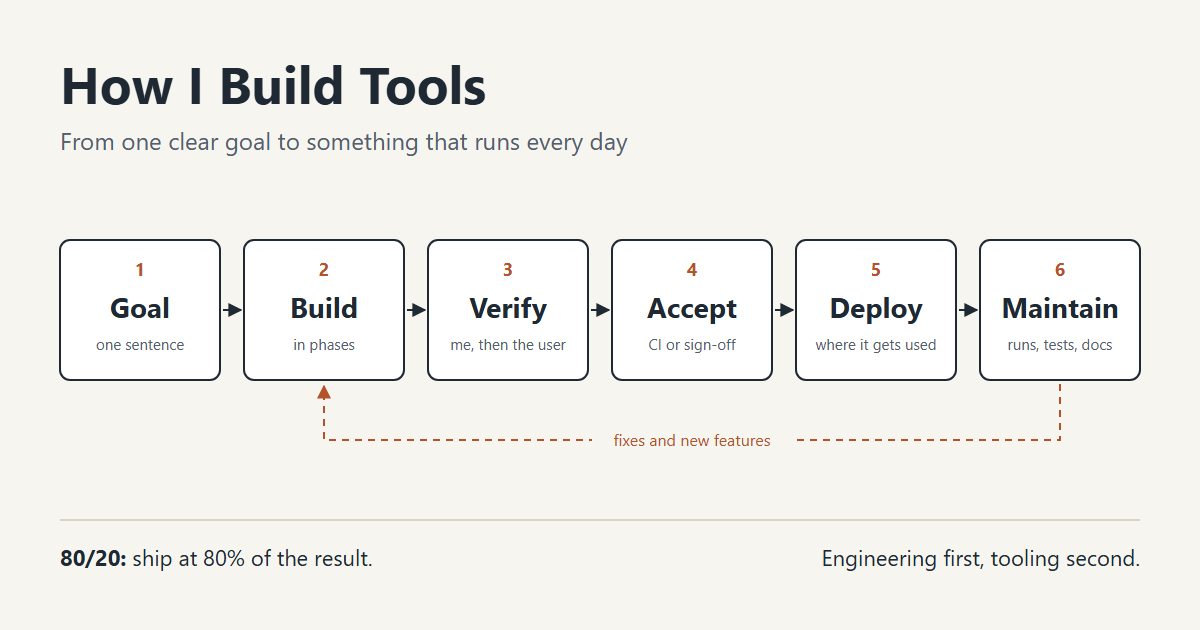Select the "80/20: ship at 80% of the result." note
Image resolution: width=1200 pixels, height=630 pixels.
point(216,559)
